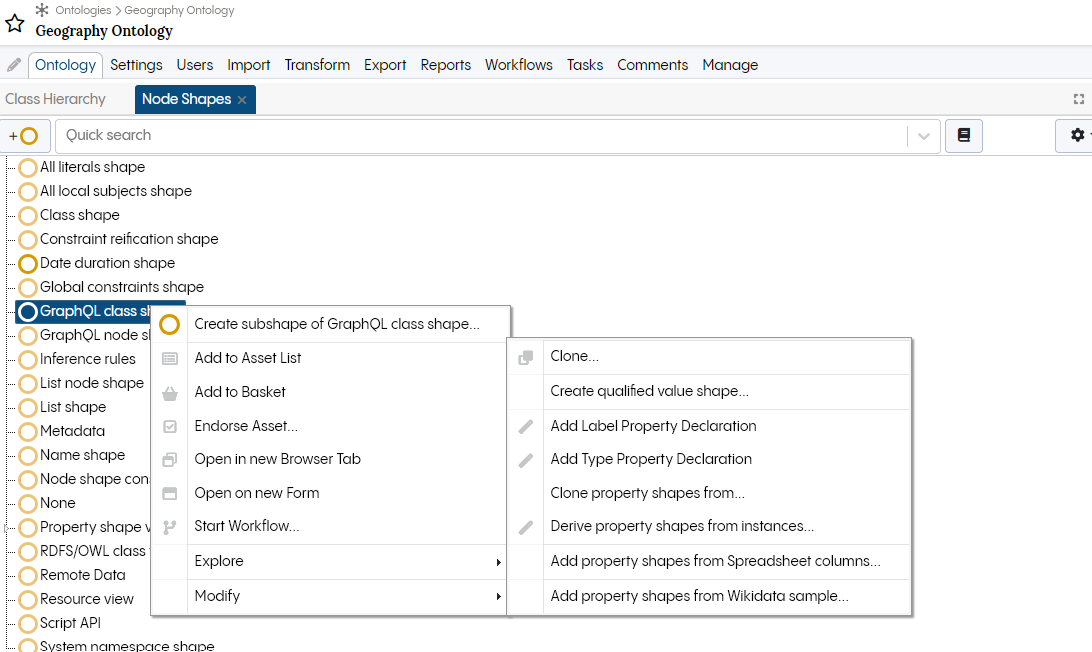The image size is (1092, 652).
Task: Select the Inference rules tree item
Action: point(87,359)
